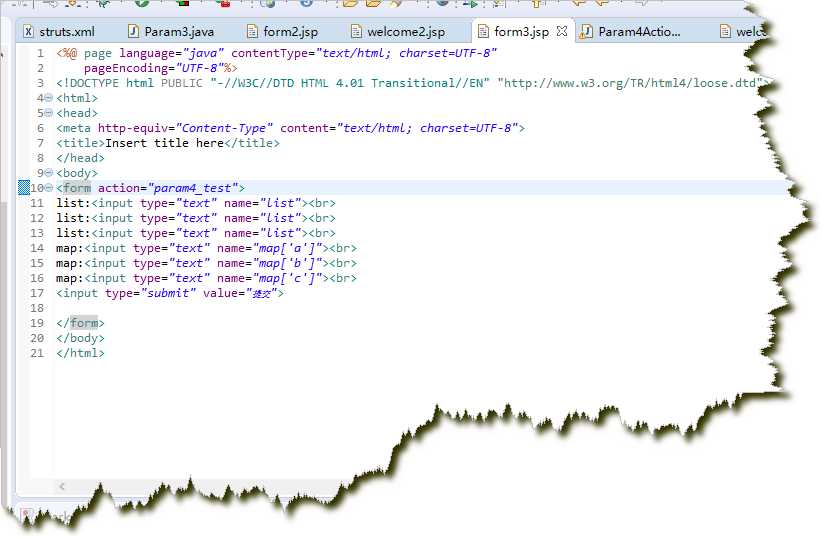This screenshot has height=538, width=822.
Task: Click the left arrow of horizontal scrollbar
Action: click(62, 486)
